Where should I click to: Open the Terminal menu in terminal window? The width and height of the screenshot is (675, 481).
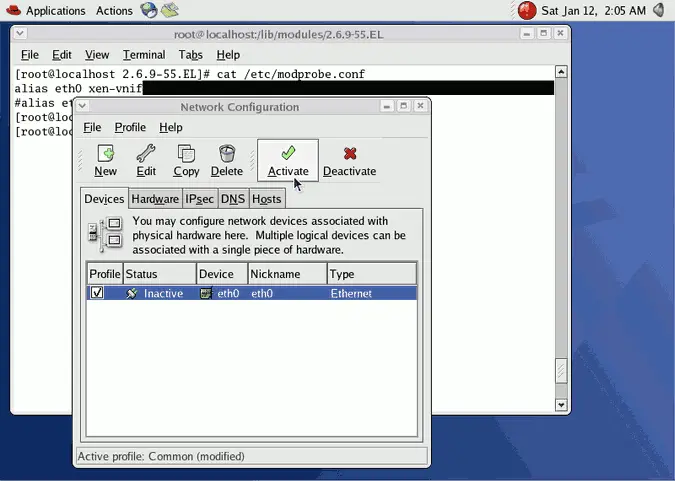pos(144,55)
